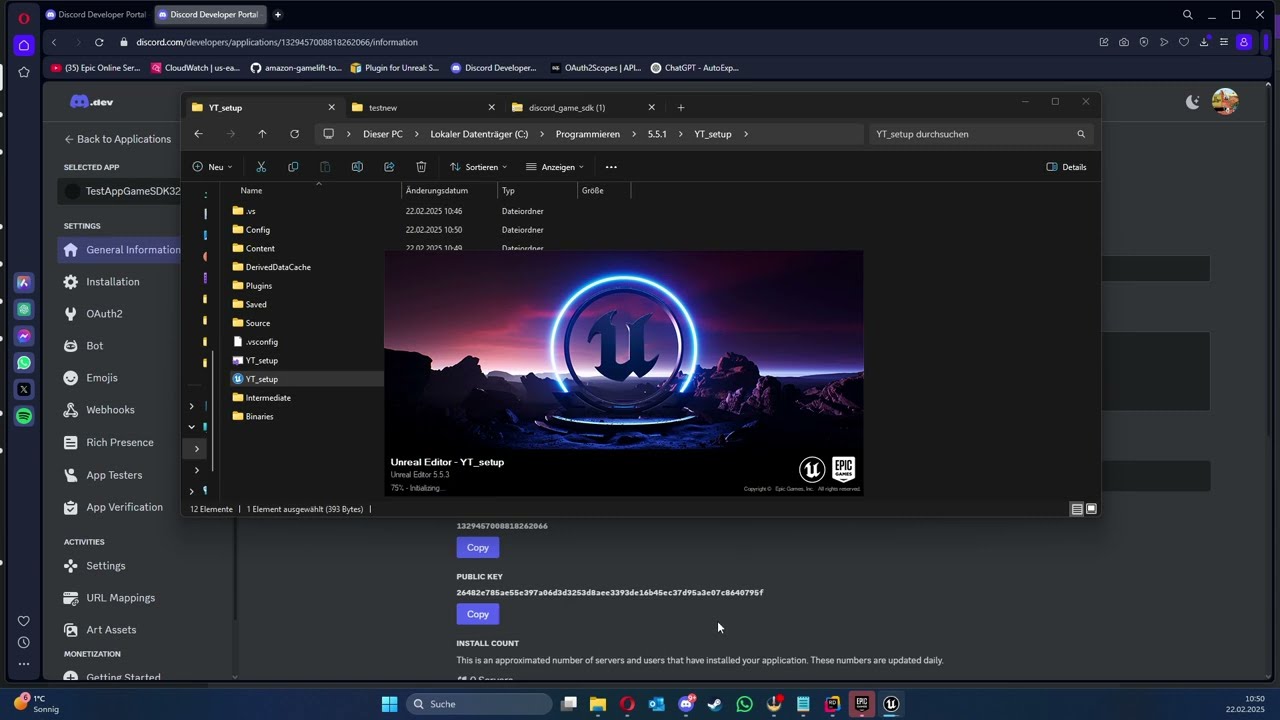Viewport: 1280px width, 720px height.
Task: Open the App Testers page
Action: (114, 475)
